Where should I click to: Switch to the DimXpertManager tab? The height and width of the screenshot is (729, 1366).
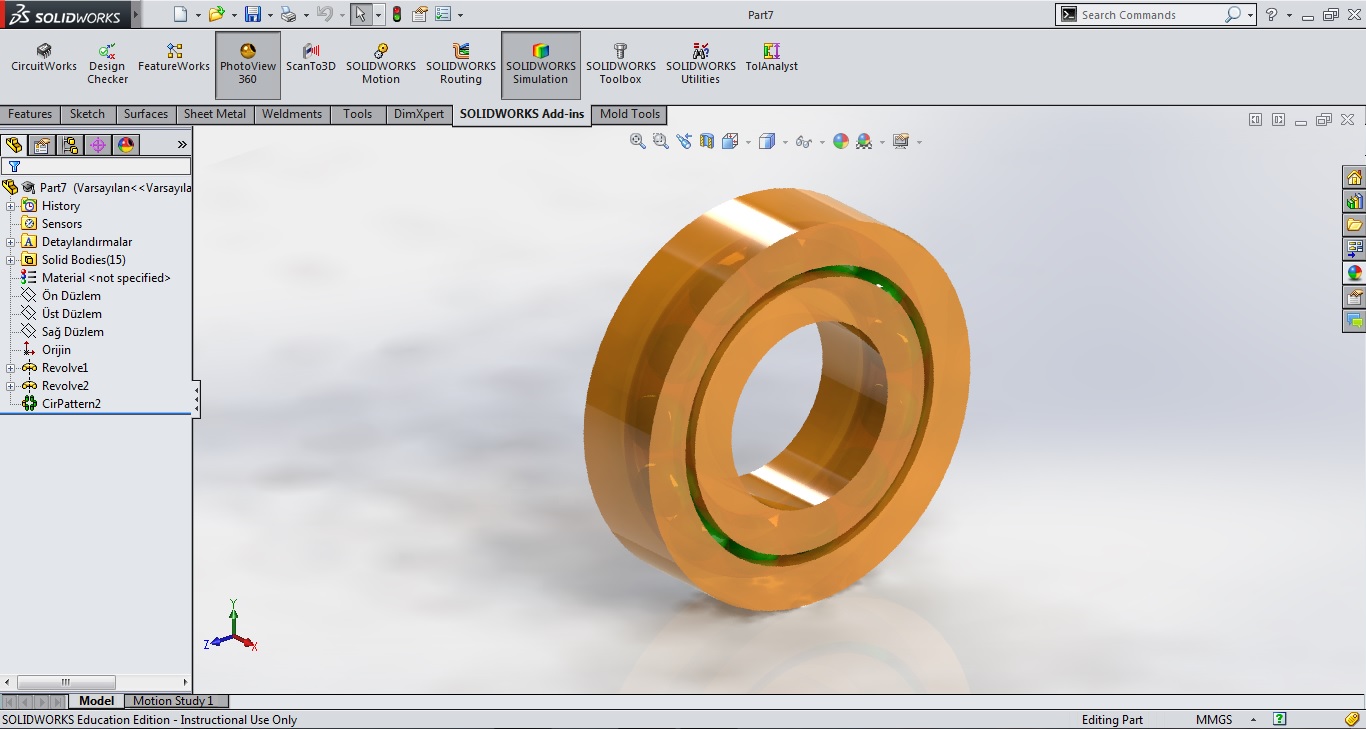tap(98, 145)
